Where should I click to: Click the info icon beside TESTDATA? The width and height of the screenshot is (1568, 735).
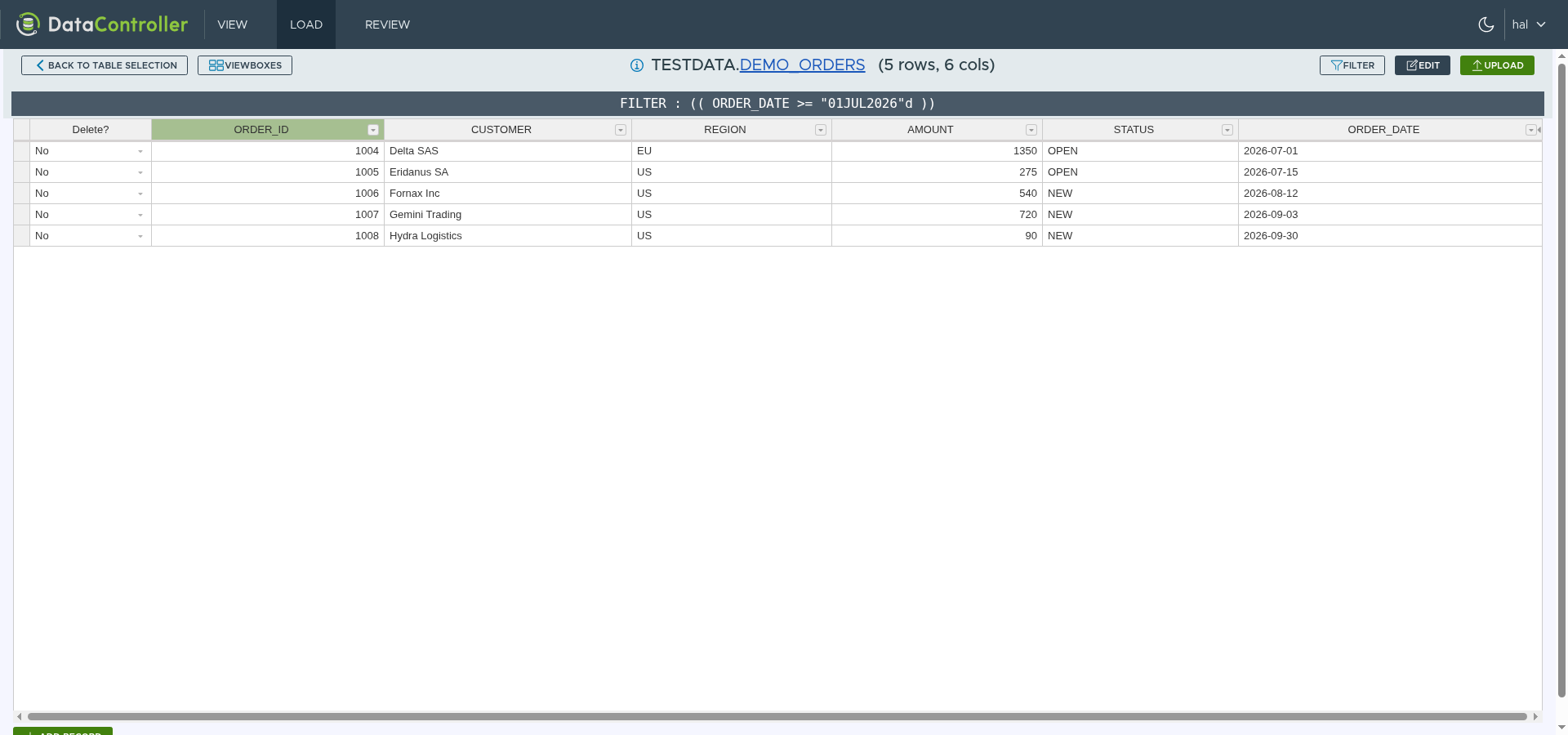(x=637, y=65)
